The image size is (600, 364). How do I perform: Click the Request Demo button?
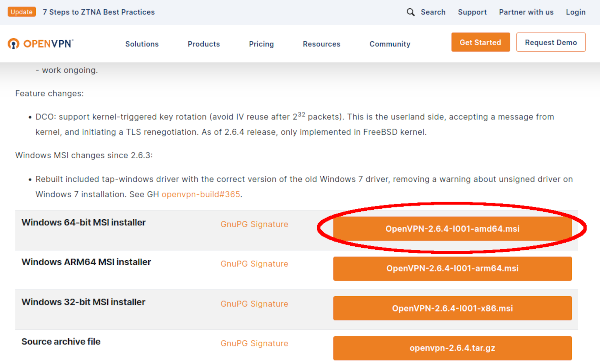tap(551, 42)
